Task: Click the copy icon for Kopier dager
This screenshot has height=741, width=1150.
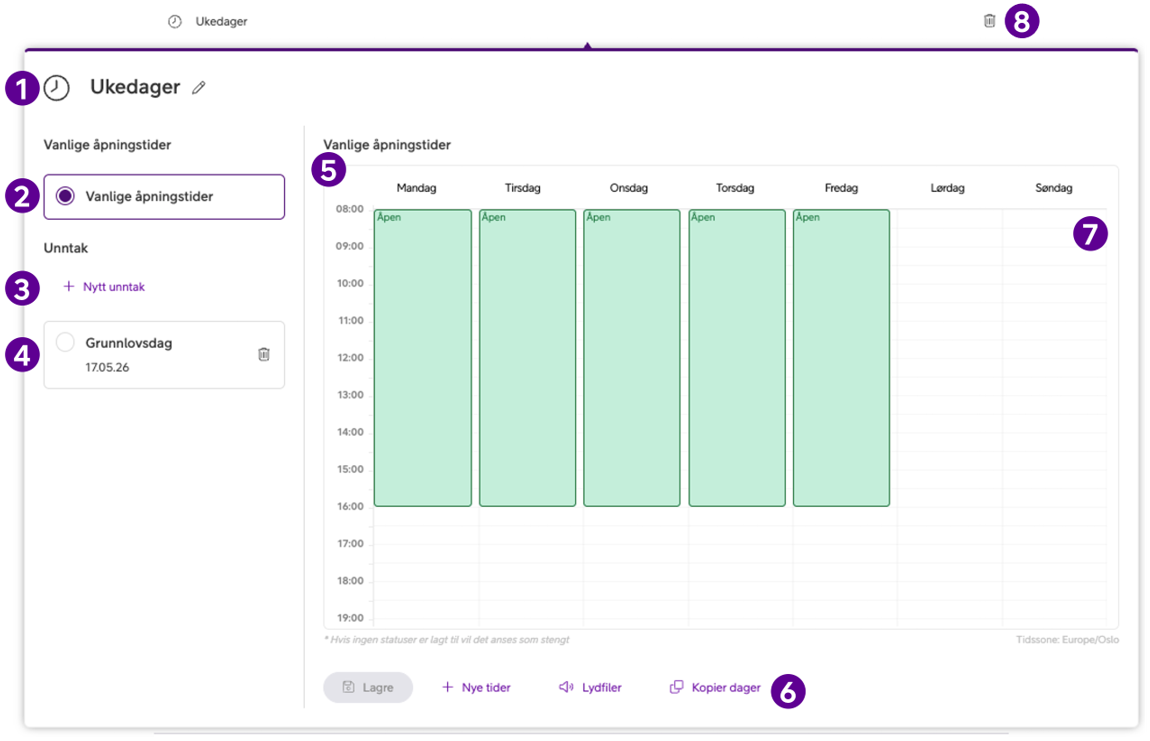Action: [x=677, y=688]
